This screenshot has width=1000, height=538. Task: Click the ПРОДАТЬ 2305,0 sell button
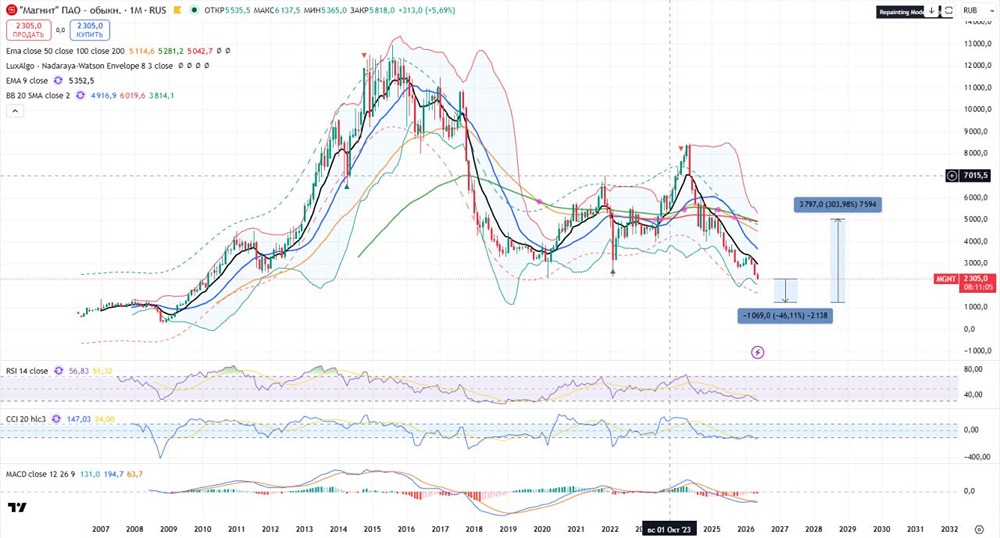pyautogui.click(x=29, y=30)
